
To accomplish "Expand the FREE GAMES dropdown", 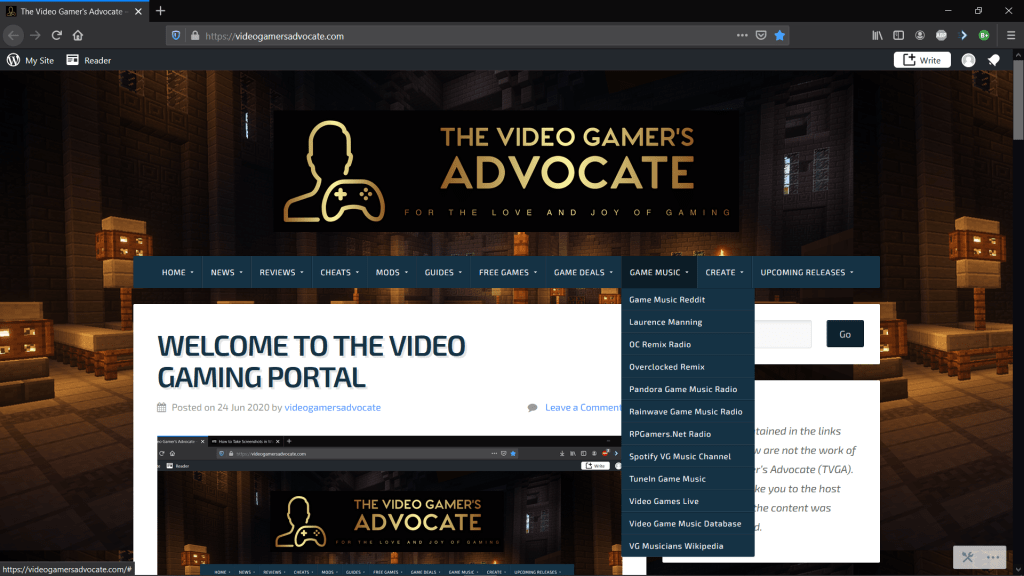I will pos(507,272).
